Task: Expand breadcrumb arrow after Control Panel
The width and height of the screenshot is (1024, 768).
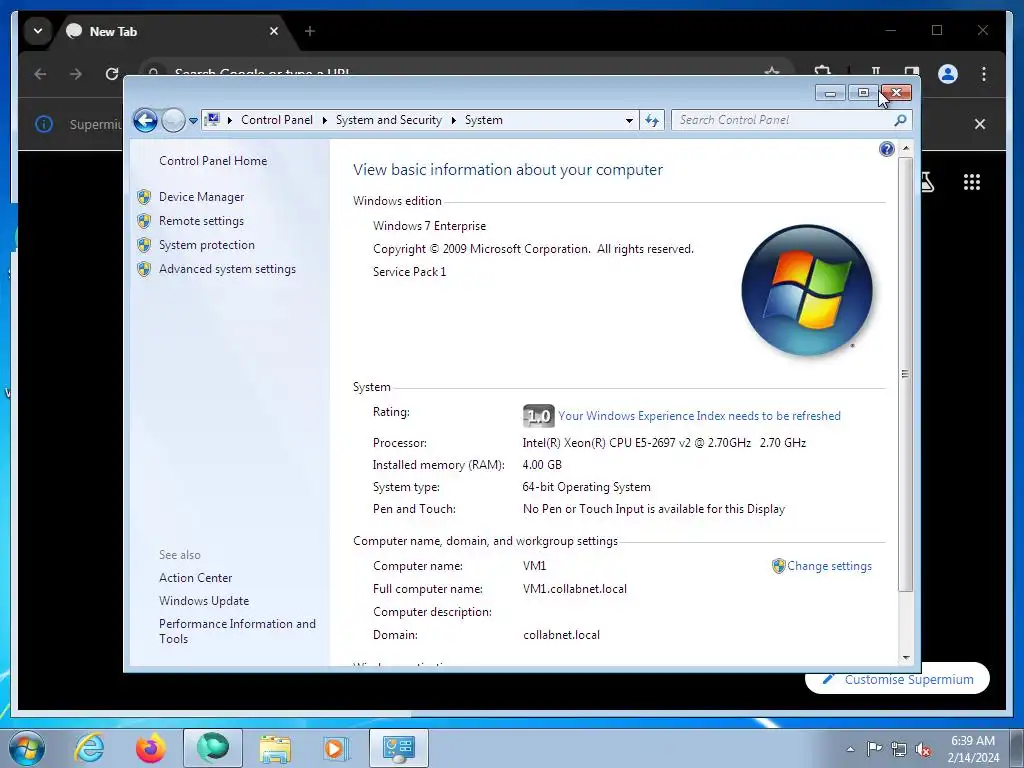Action: click(325, 120)
